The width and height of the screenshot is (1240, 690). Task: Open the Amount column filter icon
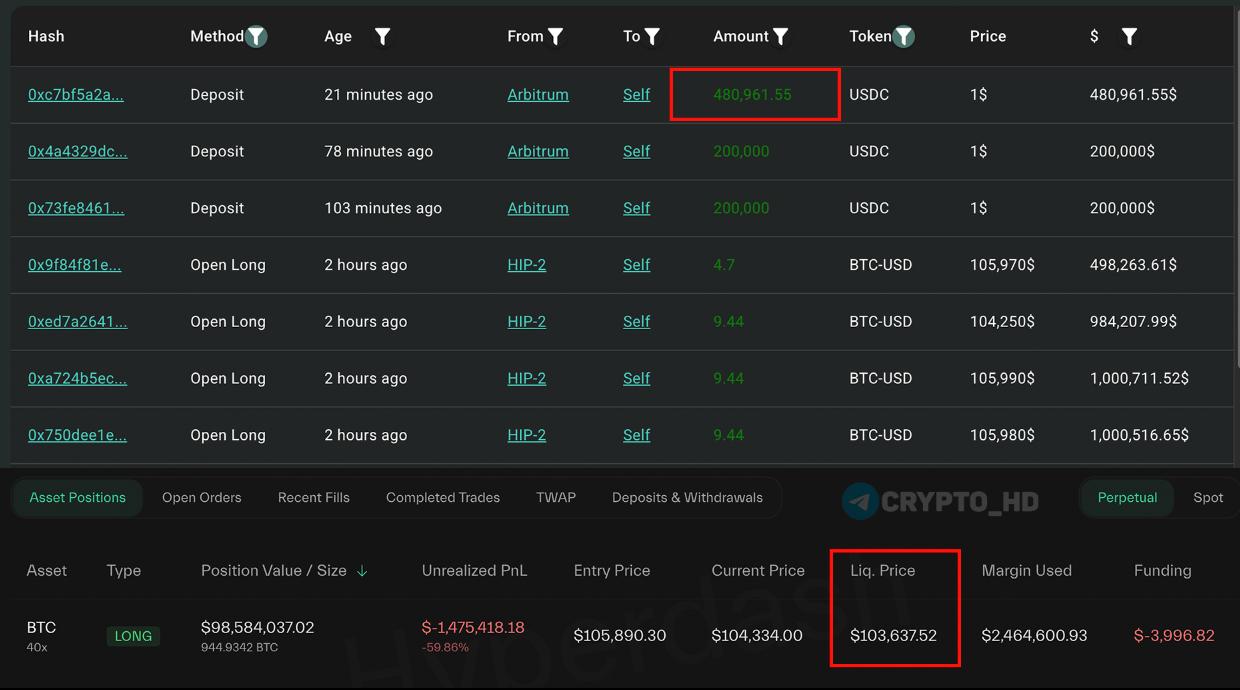click(x=781, y=37)
